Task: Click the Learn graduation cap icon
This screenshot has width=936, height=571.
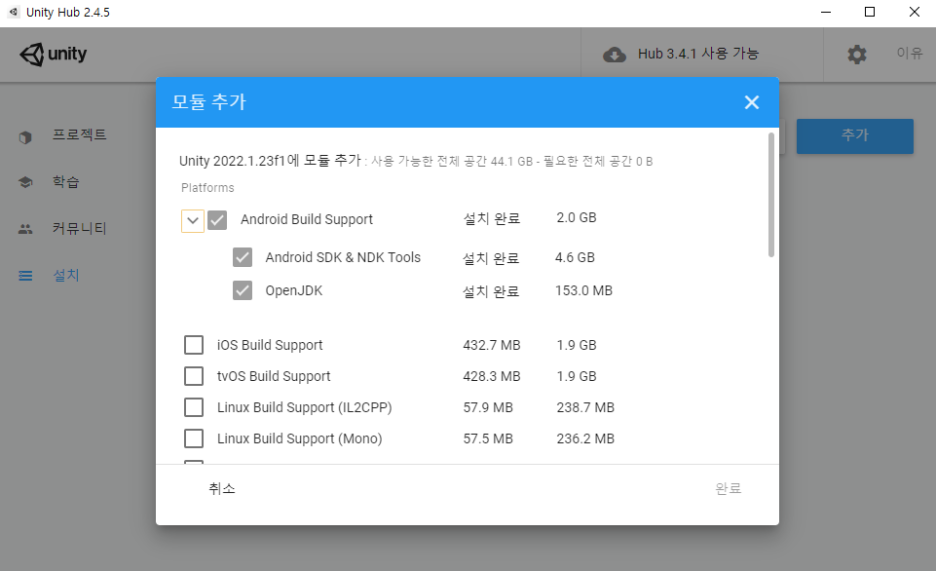Action: click(25, 182)
